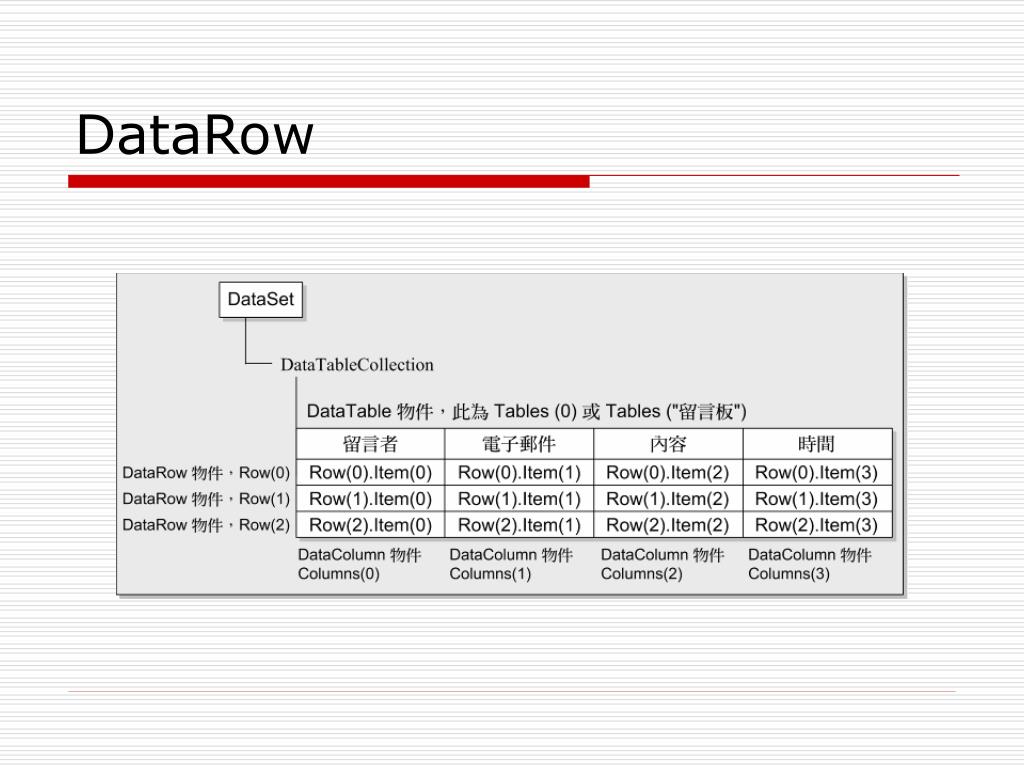Click the DataTable 物件 Tables (0) caption
The width and height of the screenshot is (1024, 768).
click(x=526, y=411)
